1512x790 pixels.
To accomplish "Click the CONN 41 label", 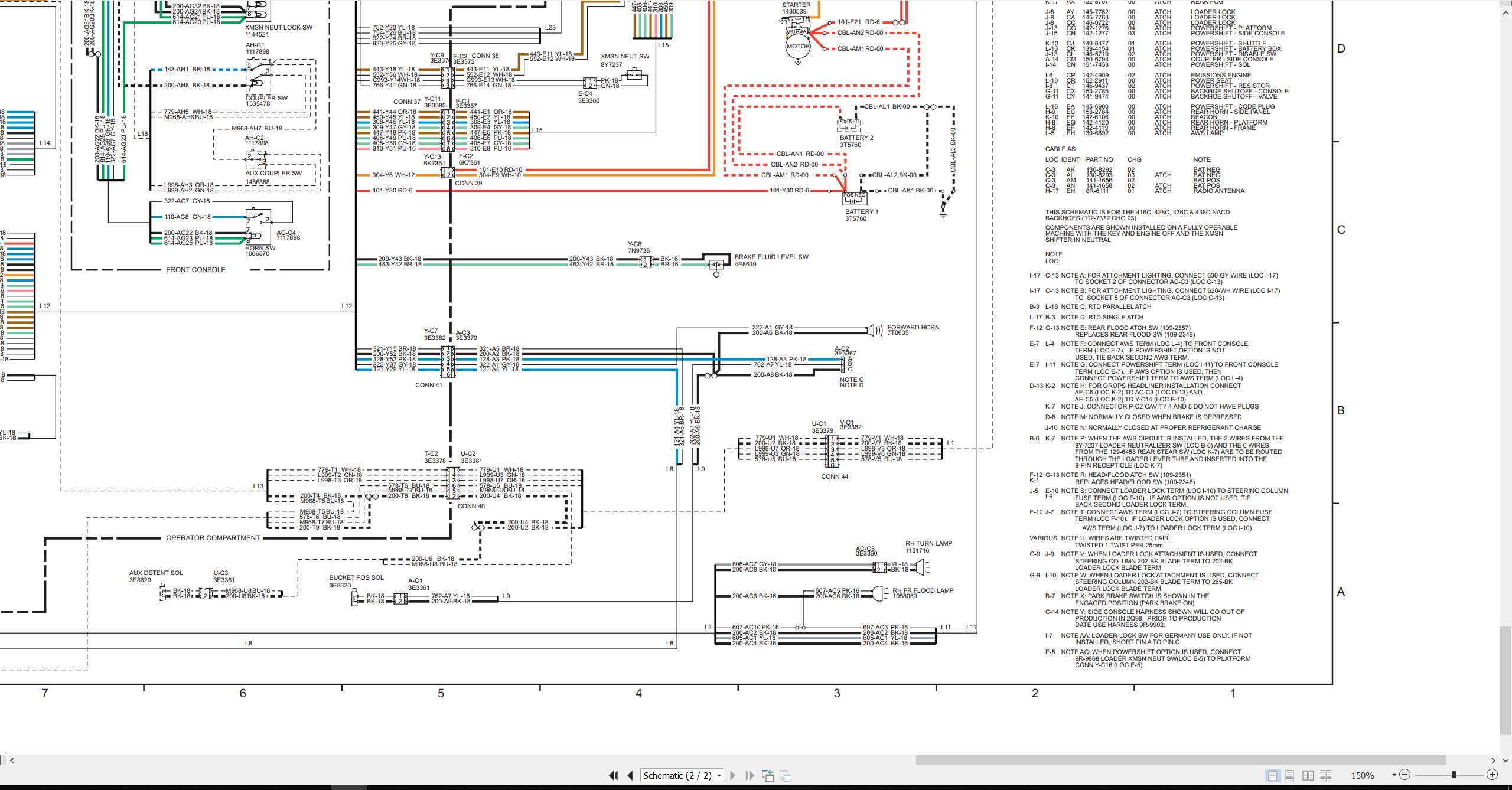I will point(428,385).
